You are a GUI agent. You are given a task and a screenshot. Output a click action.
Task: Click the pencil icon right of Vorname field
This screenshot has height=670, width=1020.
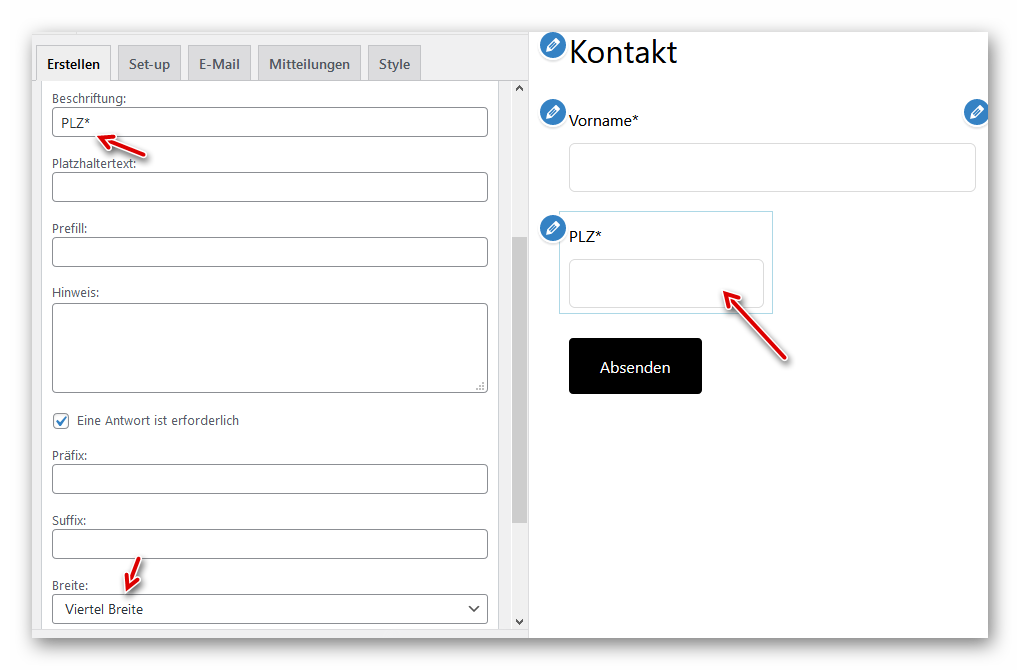[976, 112]
